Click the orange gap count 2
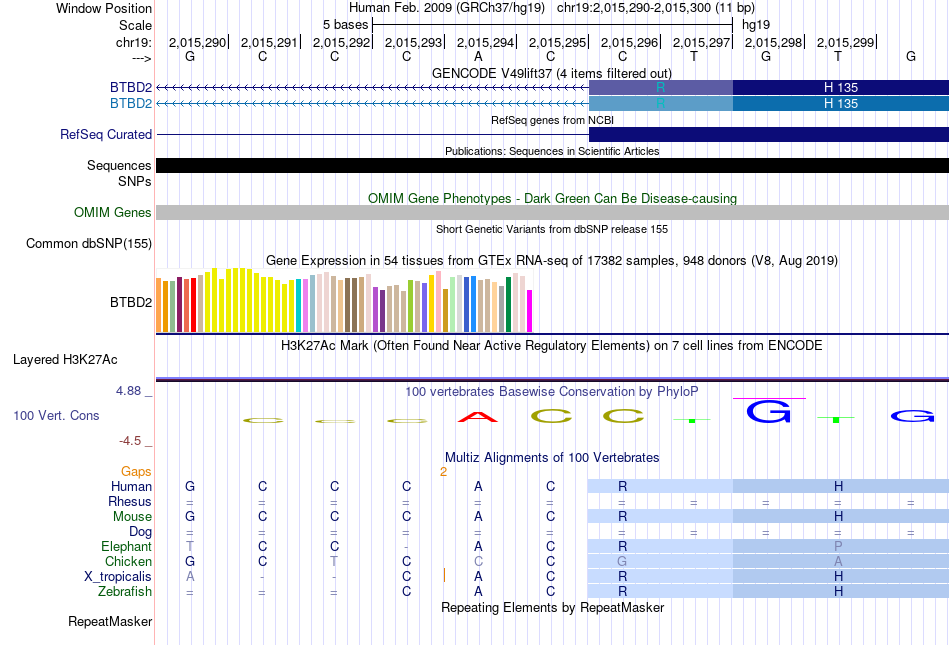Image resolution: width=950 pixels, height=645 pixels. point(443,472)
